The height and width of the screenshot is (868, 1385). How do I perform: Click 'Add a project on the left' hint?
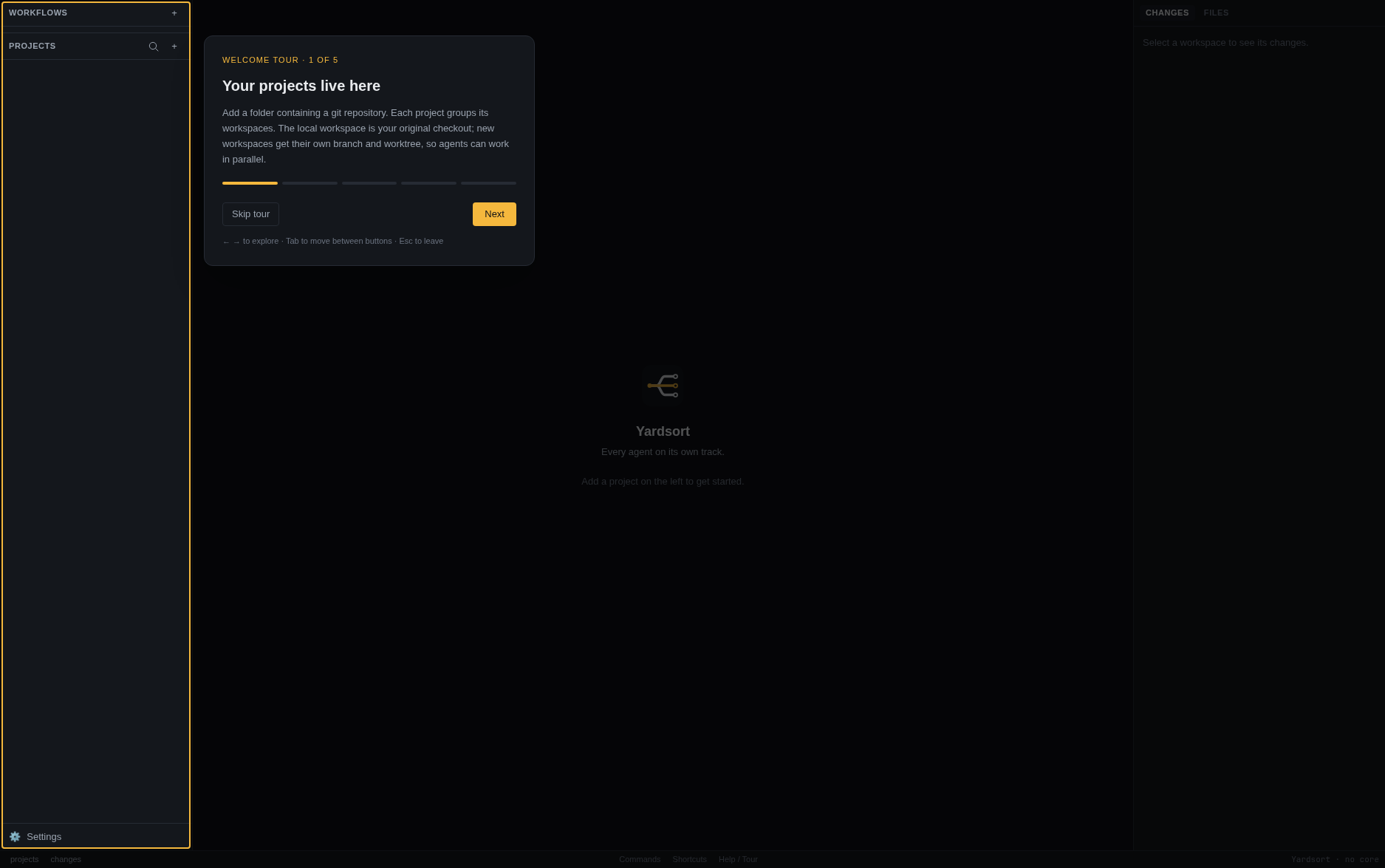click(x=663, y=482)
